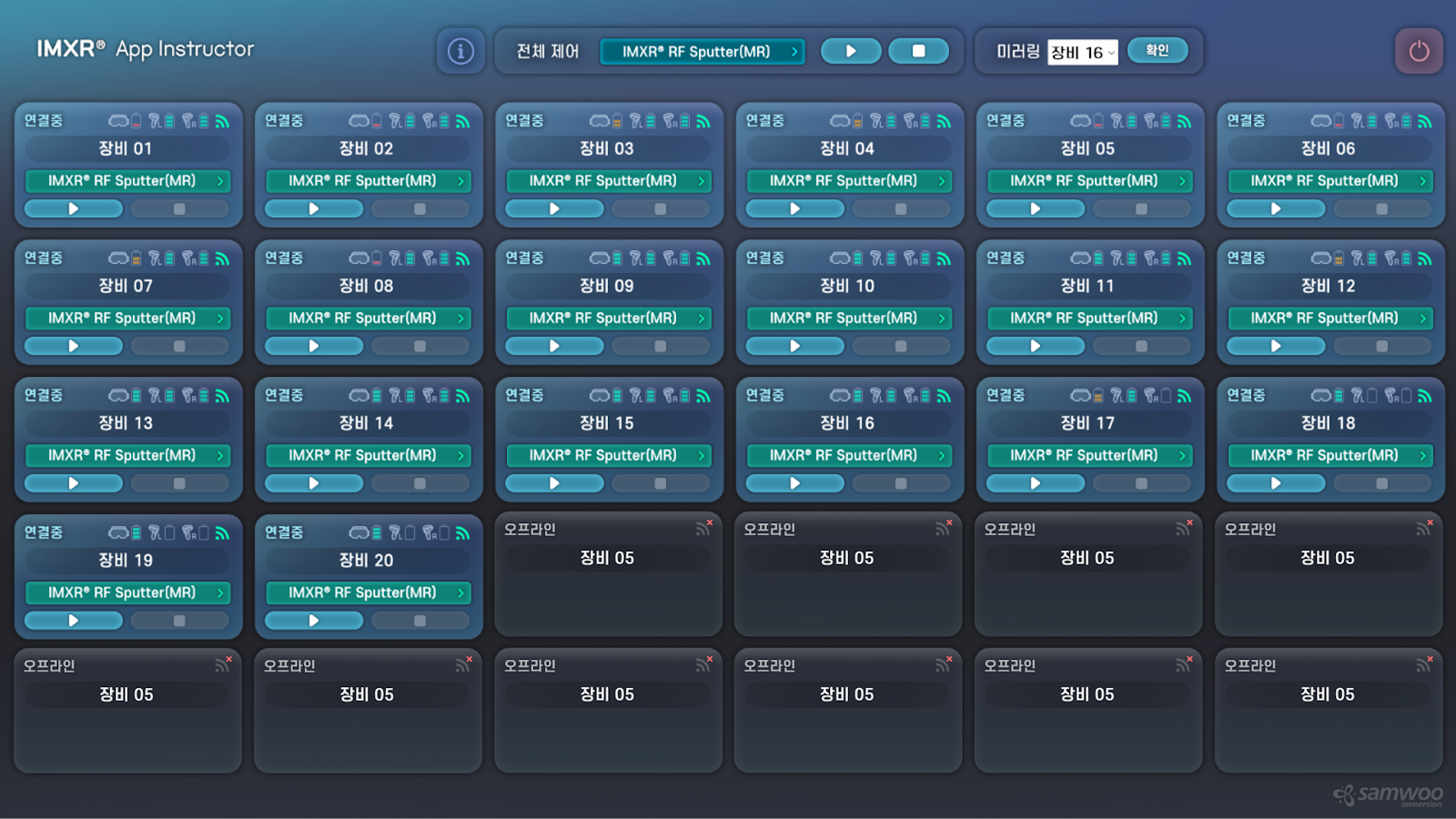
Task: Click the Wi-Fi signal icon on 장비 03
Action: pos(703,121)
